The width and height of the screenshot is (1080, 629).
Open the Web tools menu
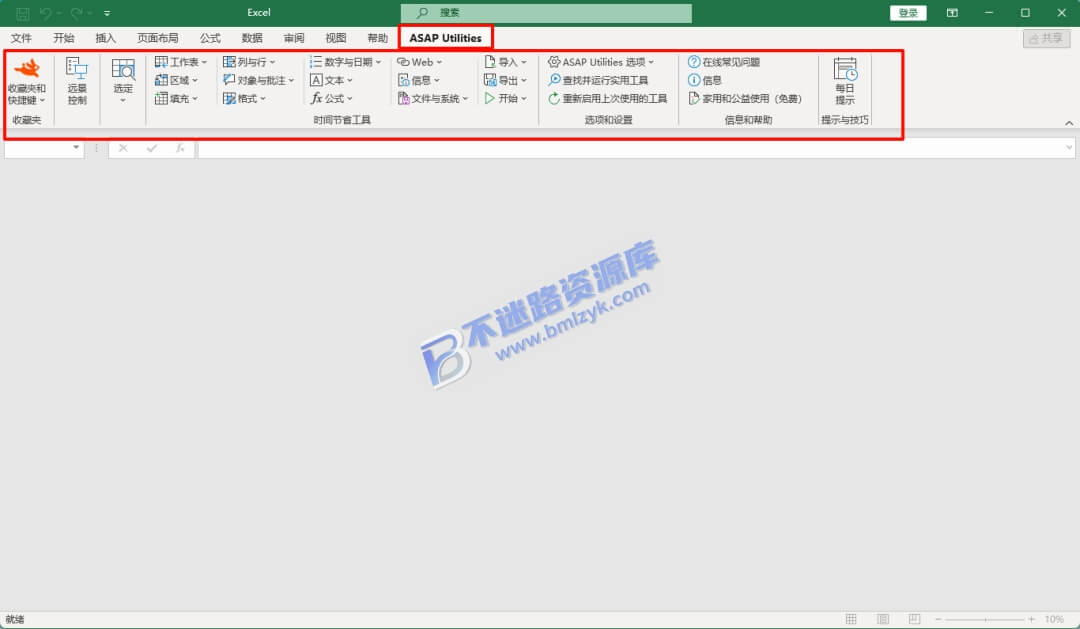click(419, 62)
